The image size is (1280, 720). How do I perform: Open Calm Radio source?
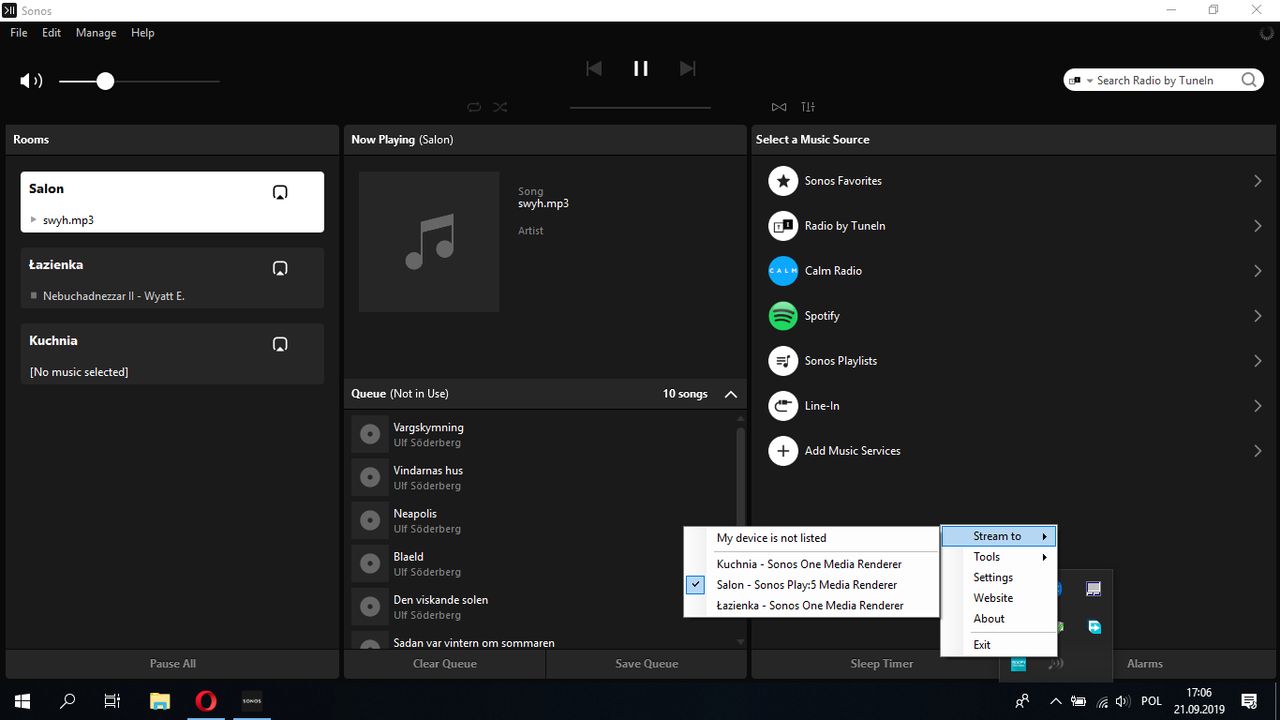[x=1012, y=271]
